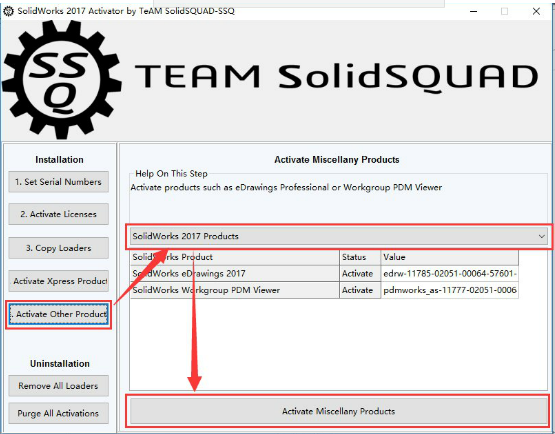Click the value cell starting with pdmworks_as-11777
555x434 pixels.
tap(450, 290)
